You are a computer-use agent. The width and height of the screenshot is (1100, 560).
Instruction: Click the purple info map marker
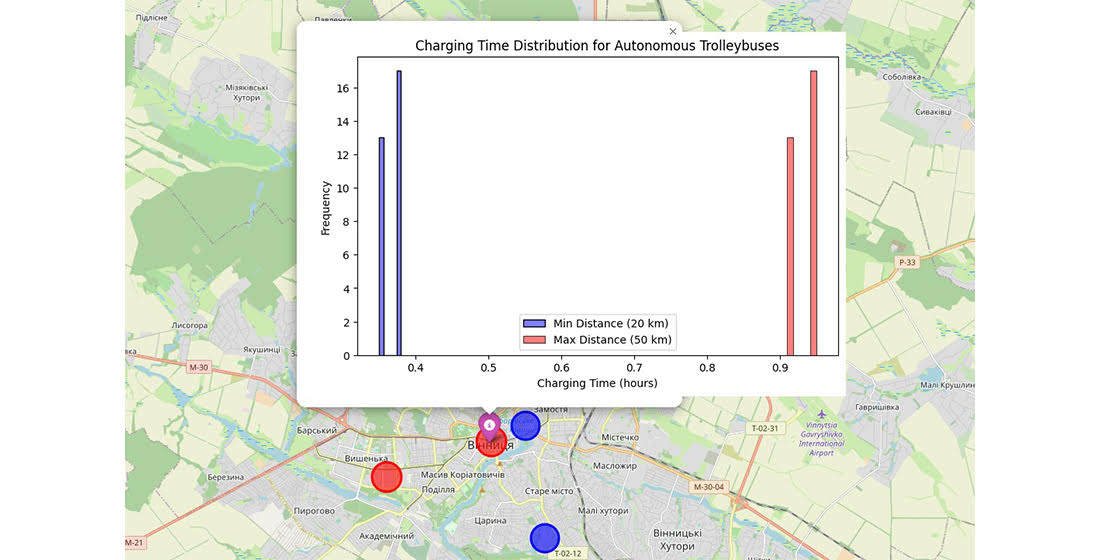[490, 426]
